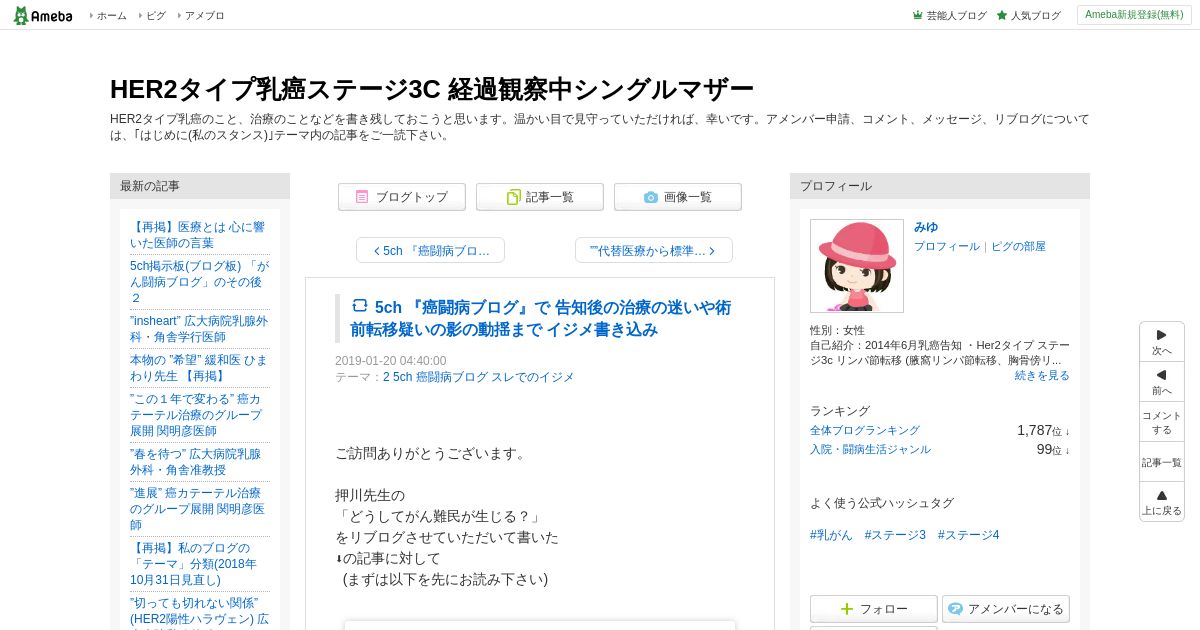
Task: Click hashtag #ステージ4
Action: click(x=968, y=535)
